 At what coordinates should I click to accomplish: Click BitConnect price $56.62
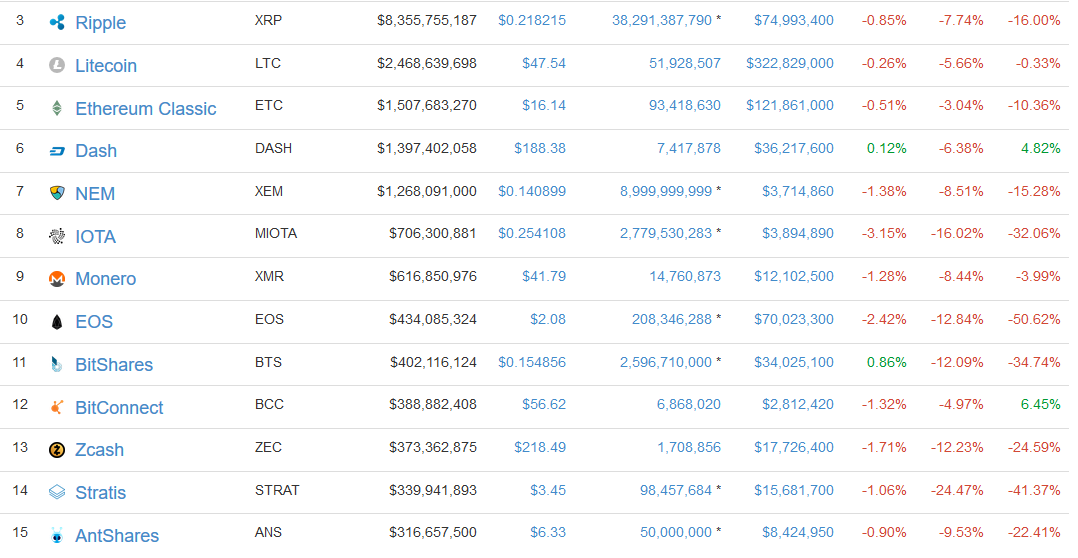[544, 404]
